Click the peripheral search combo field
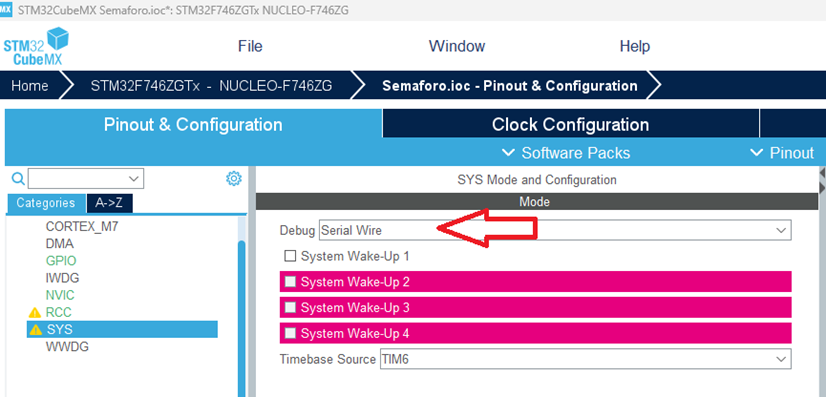This screenshot has height=397, width=826. click(x=86, y=179)
